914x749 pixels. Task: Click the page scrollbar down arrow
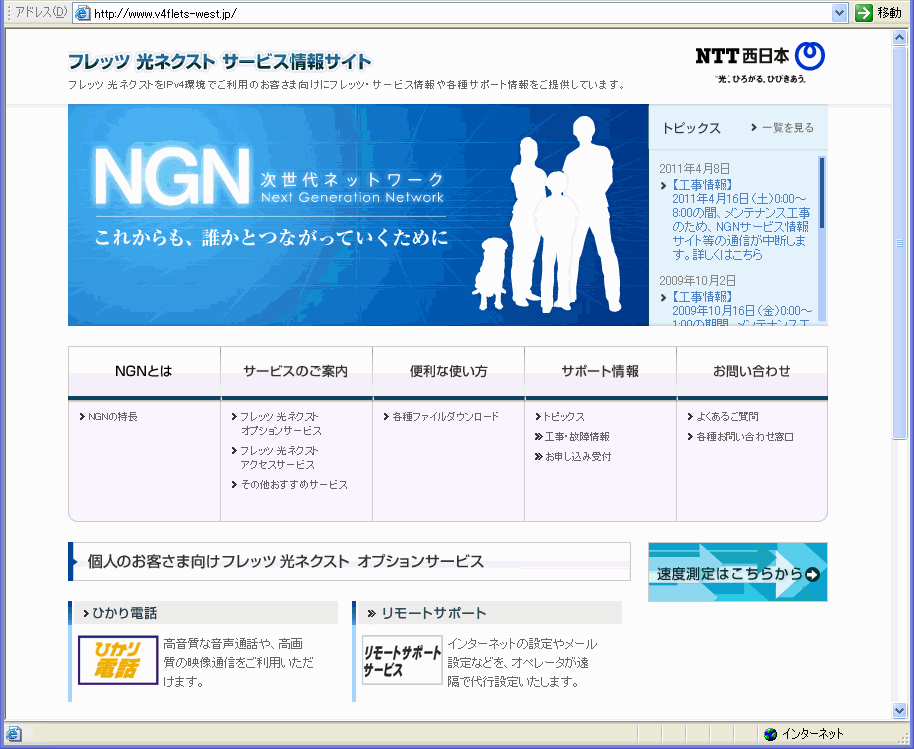point(899,709)
